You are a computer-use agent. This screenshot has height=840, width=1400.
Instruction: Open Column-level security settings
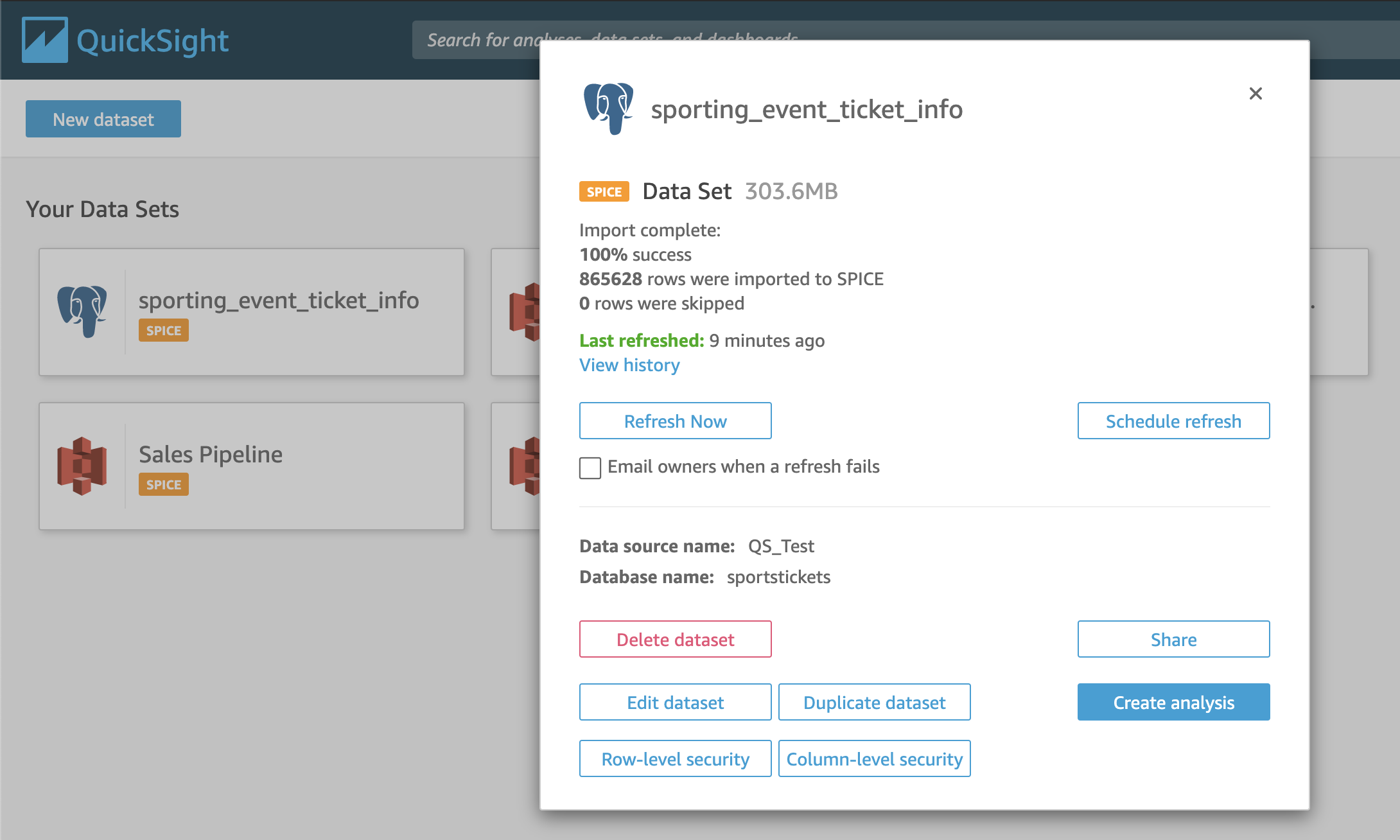[874, 759]
